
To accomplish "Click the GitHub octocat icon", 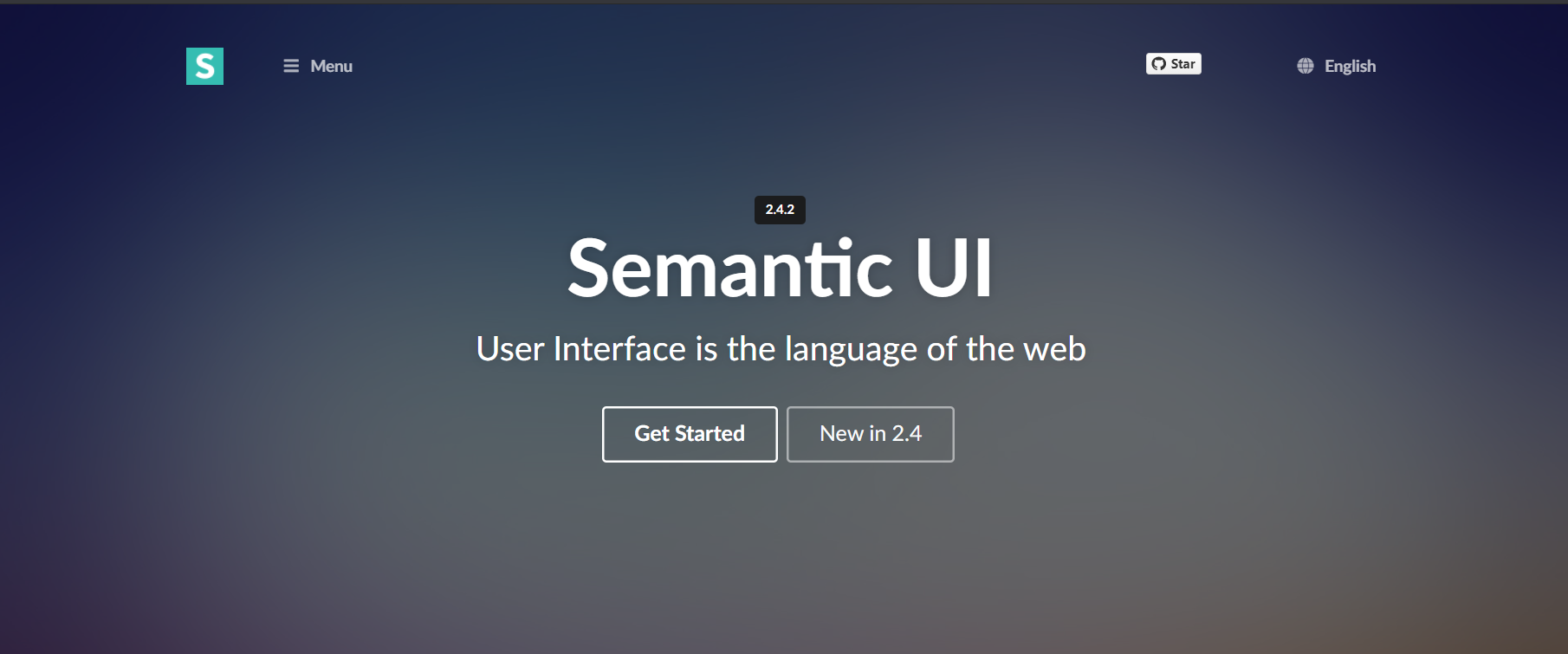I will [x=1159, y=64].
